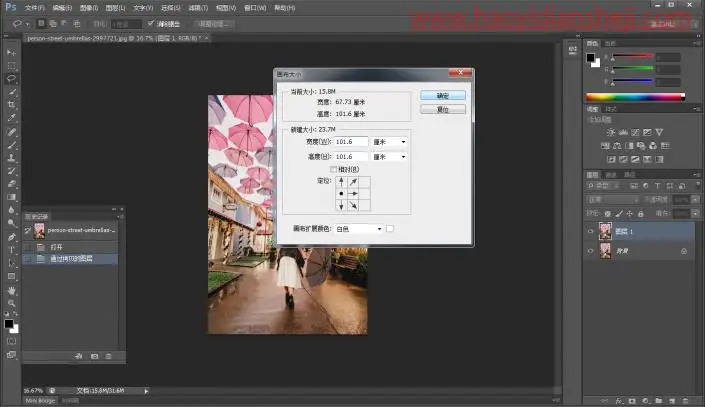The height and width of the screenshot is (407, 705).
Task: Open layer fill dropdown arrow
Action: (695, 213)
